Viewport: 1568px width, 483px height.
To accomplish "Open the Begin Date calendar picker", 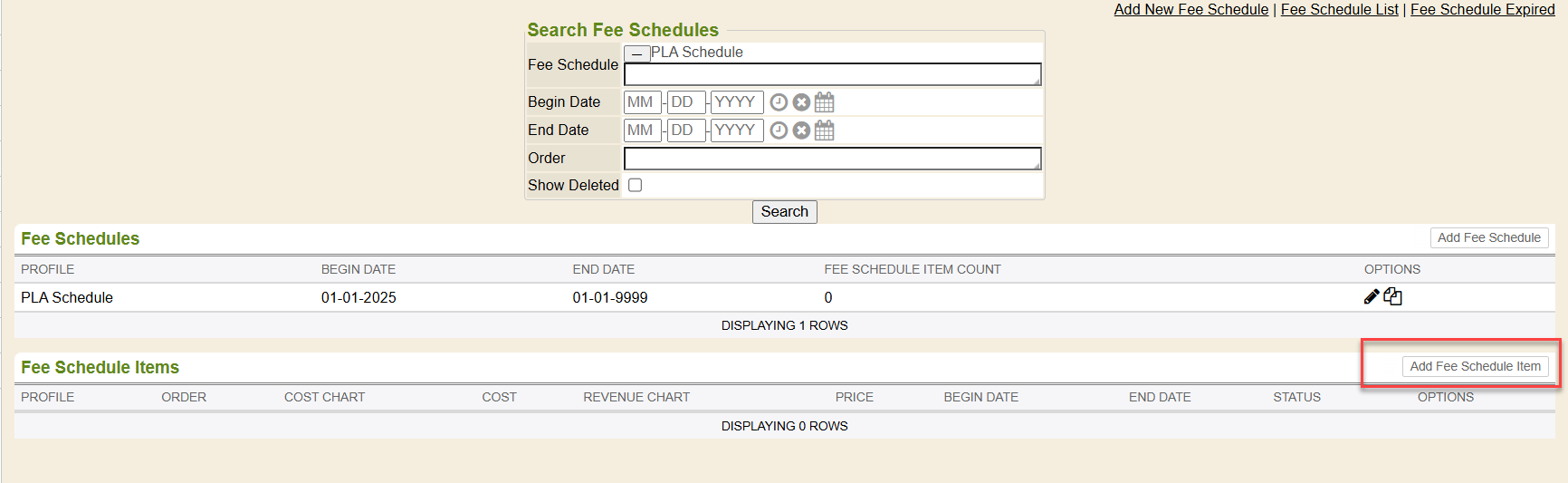I will pos(824,102).
